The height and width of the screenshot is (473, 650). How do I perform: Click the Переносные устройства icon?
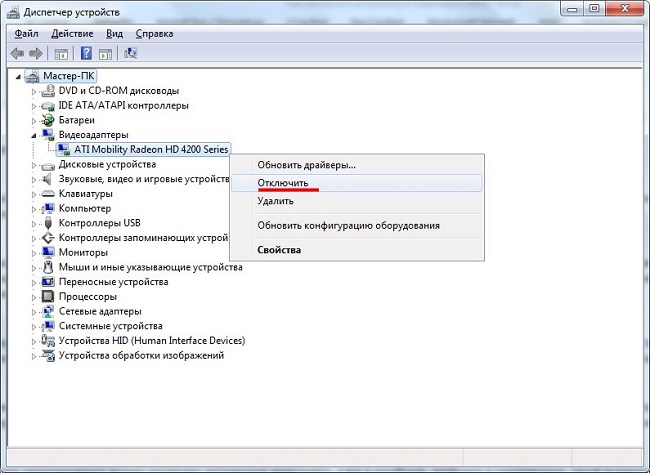48,282
